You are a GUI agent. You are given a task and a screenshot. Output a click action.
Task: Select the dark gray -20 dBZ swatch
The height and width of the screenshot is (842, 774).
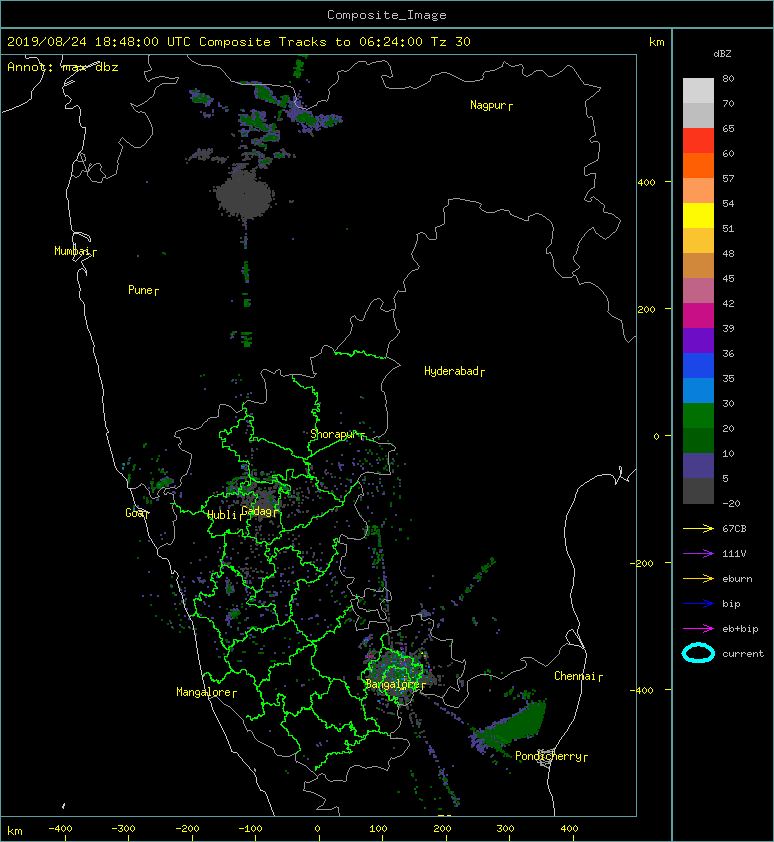(x=698, y=491)
